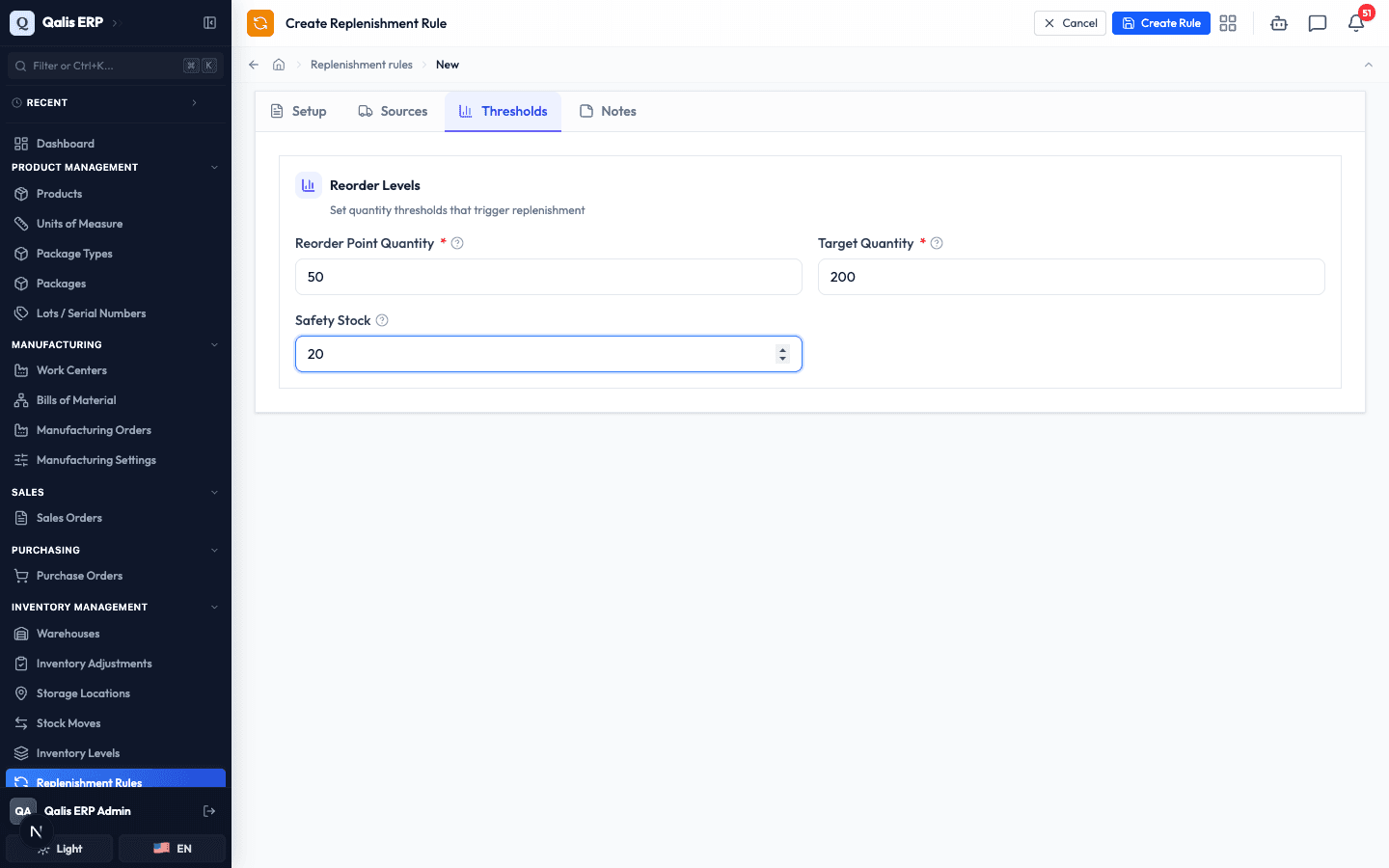Image resolution: width=1389 pixels, height=868 pixels.
Task: Collapse the Manufacturing section
Action: point(214,344)
